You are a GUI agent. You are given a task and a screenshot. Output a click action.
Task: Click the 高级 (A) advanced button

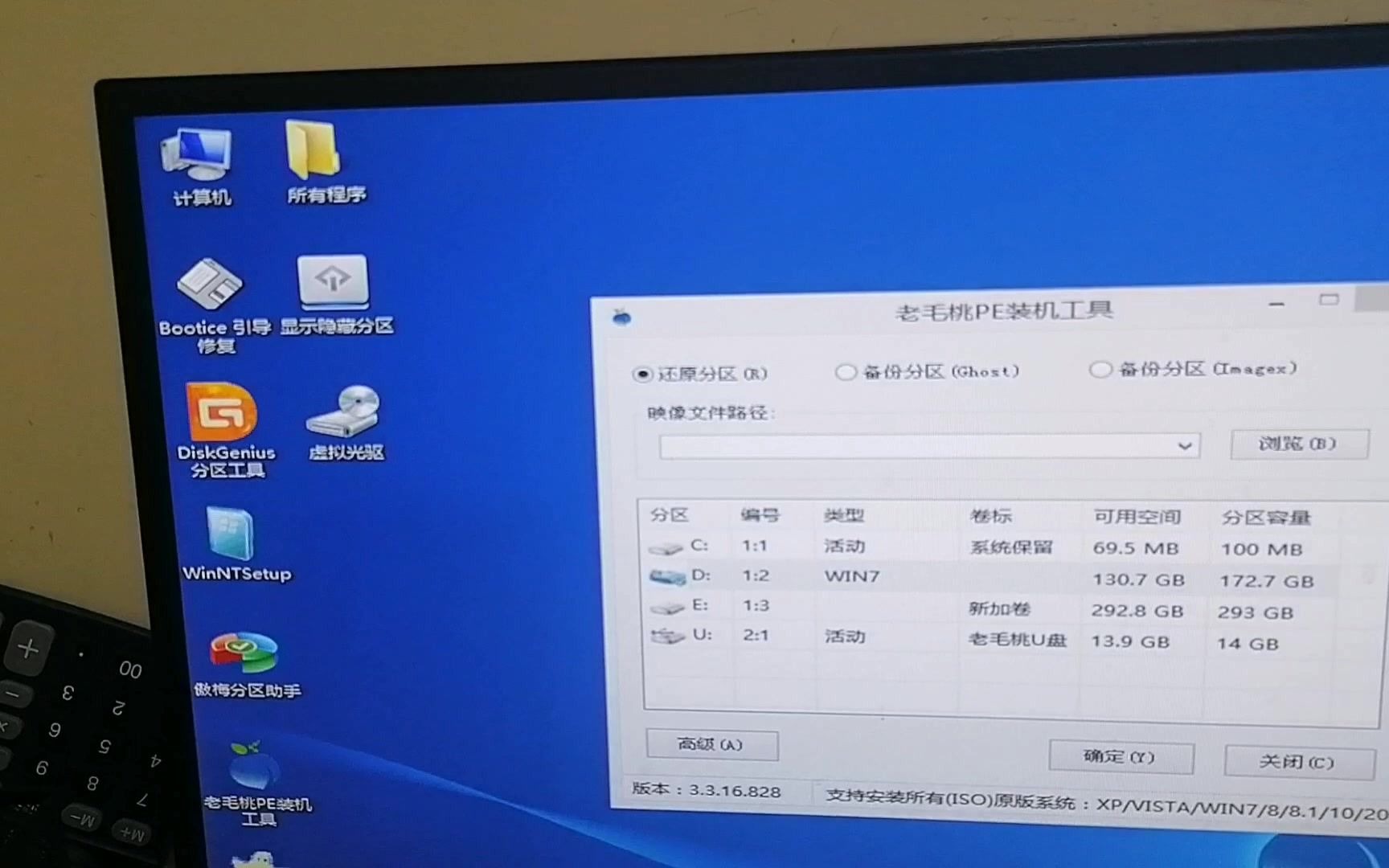click(x=711, y=744)
